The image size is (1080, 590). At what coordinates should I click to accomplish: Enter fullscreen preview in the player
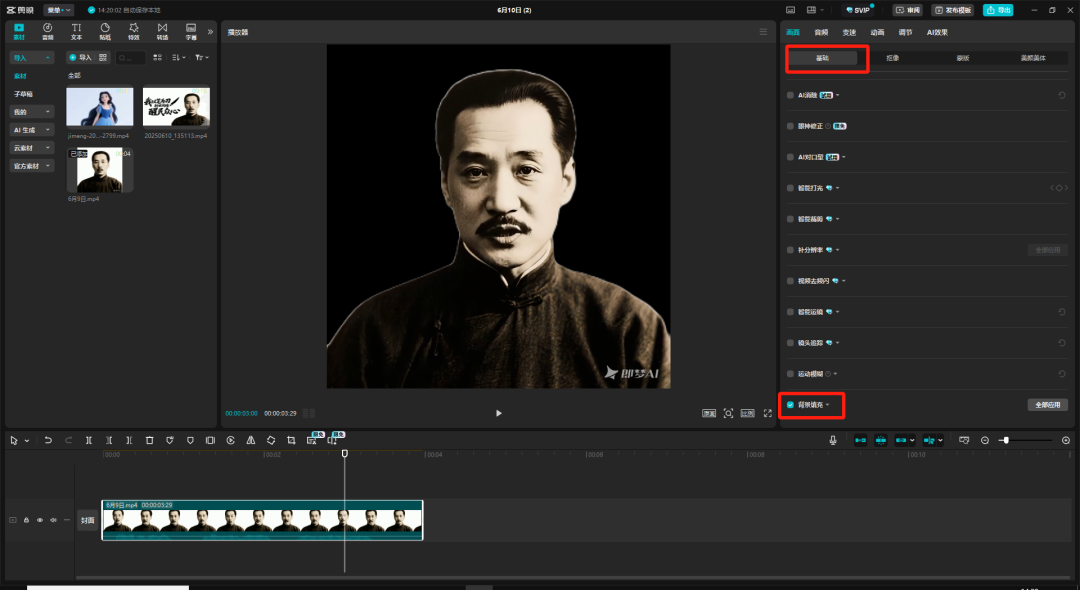768,413
